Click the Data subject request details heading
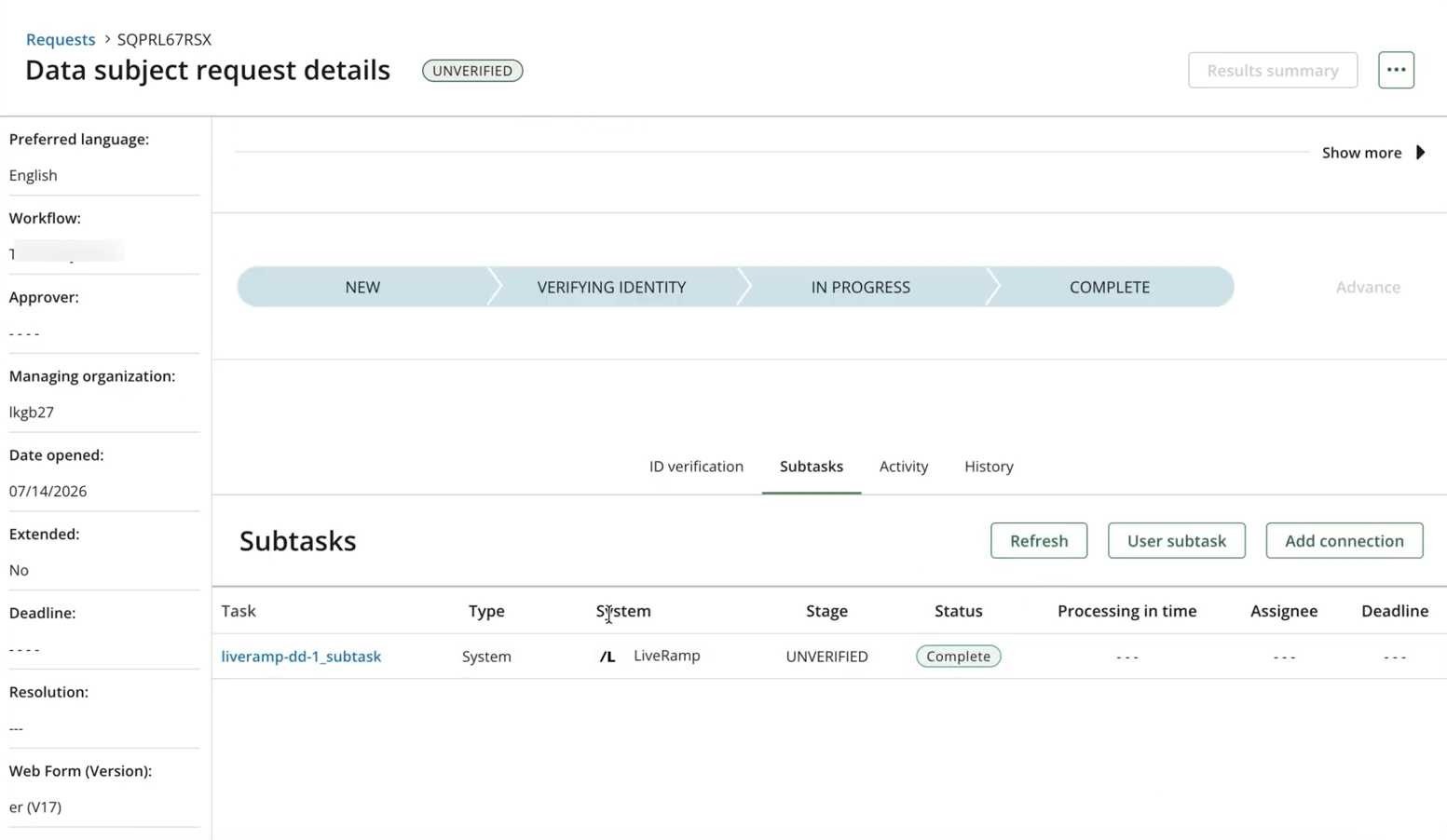The image size is (1447, 840). click(x=208, y=70)
